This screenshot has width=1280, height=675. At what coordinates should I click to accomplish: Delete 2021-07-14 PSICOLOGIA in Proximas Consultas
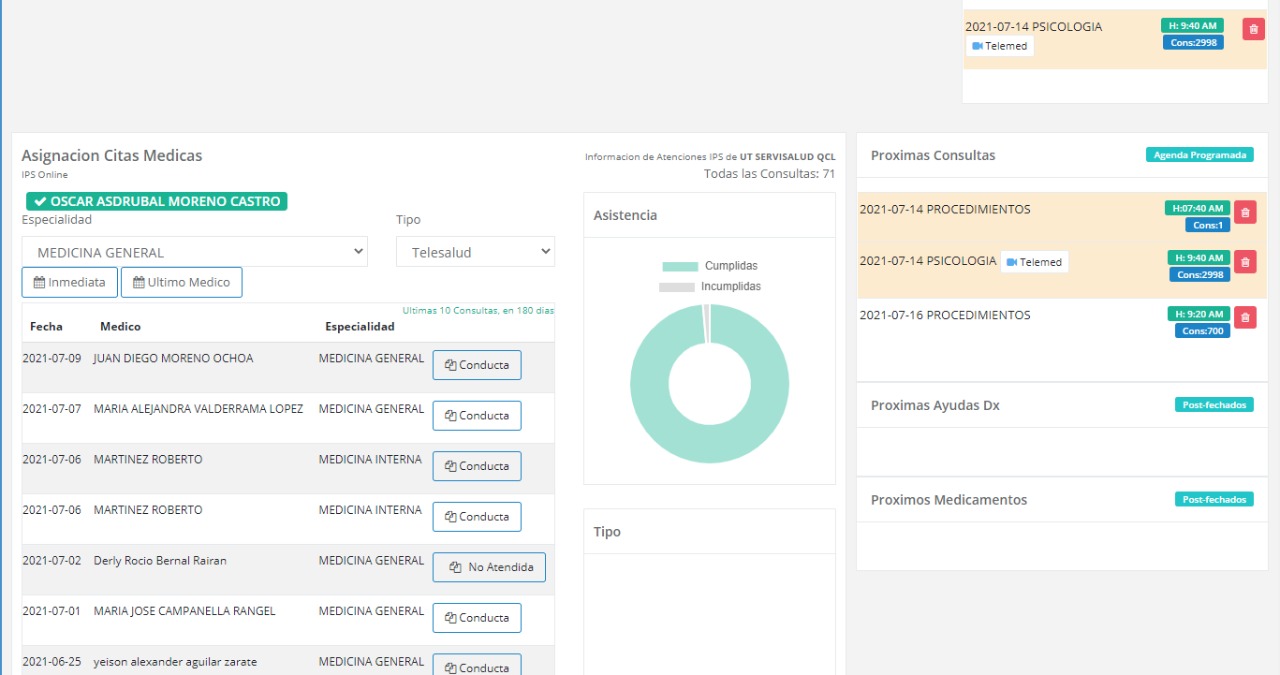pyautogui.click(x=1245, y=262)
